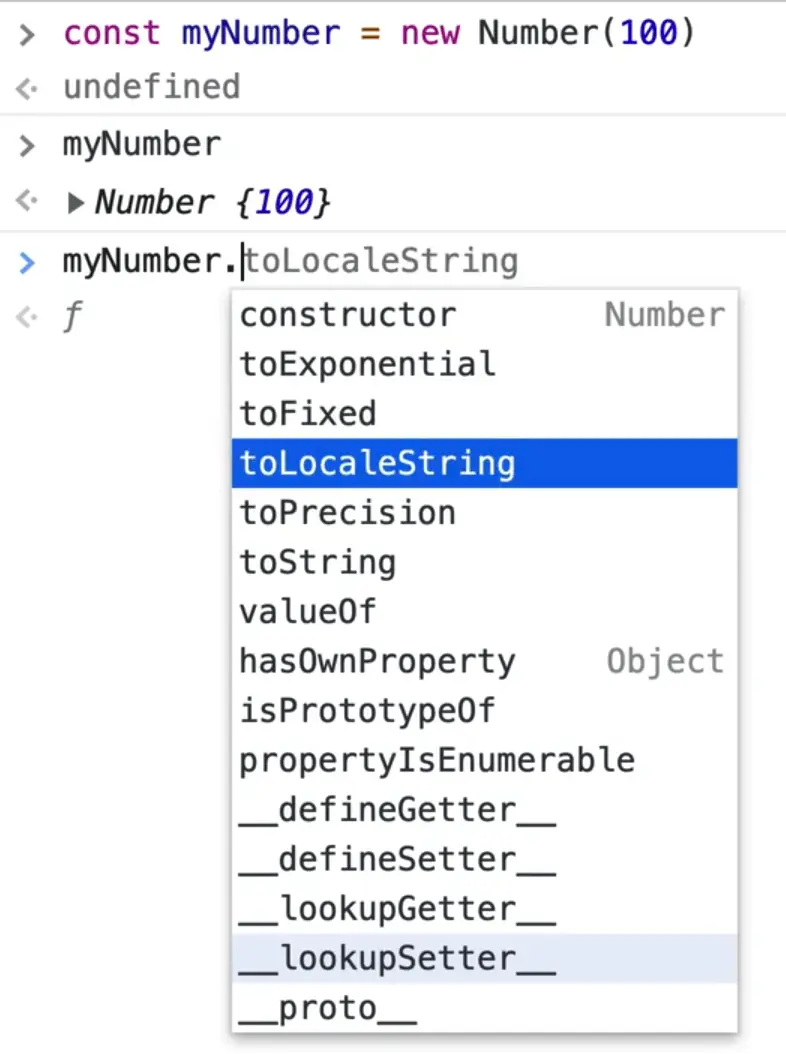Select highlighted toLocaleString suggestion

pyautogui.click(x=378, y=464)
